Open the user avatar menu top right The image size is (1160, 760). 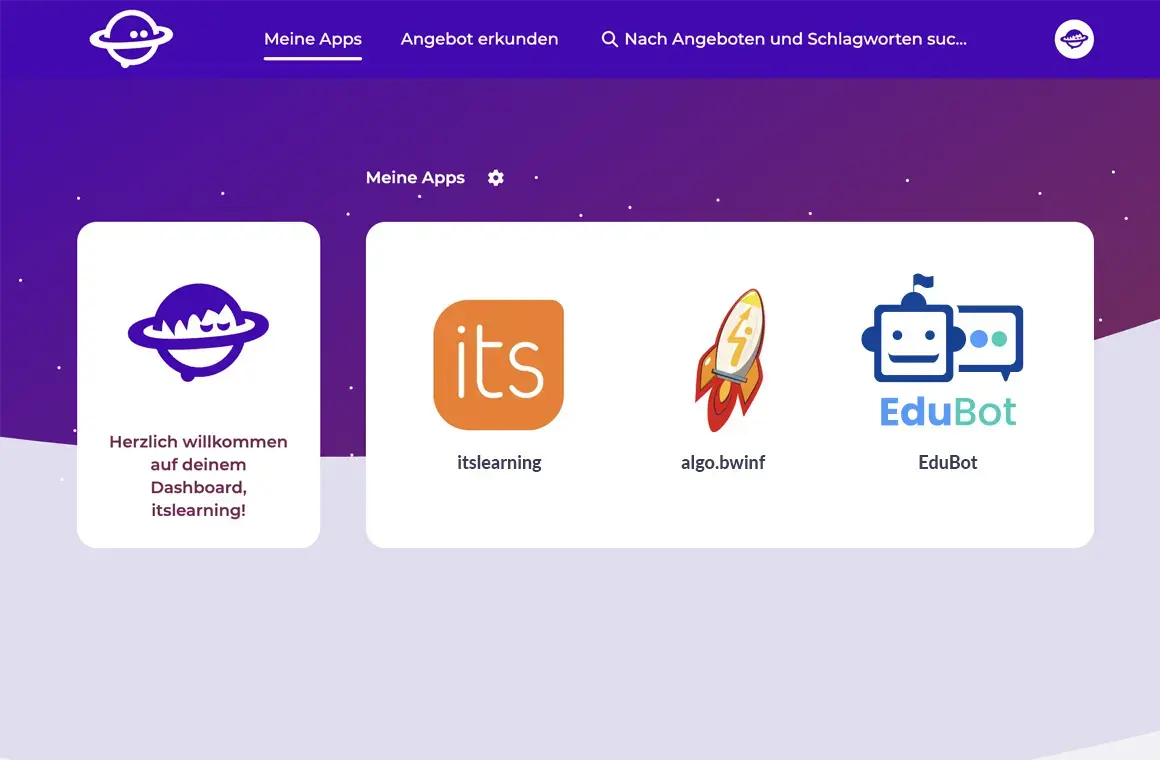[1074, 39]
